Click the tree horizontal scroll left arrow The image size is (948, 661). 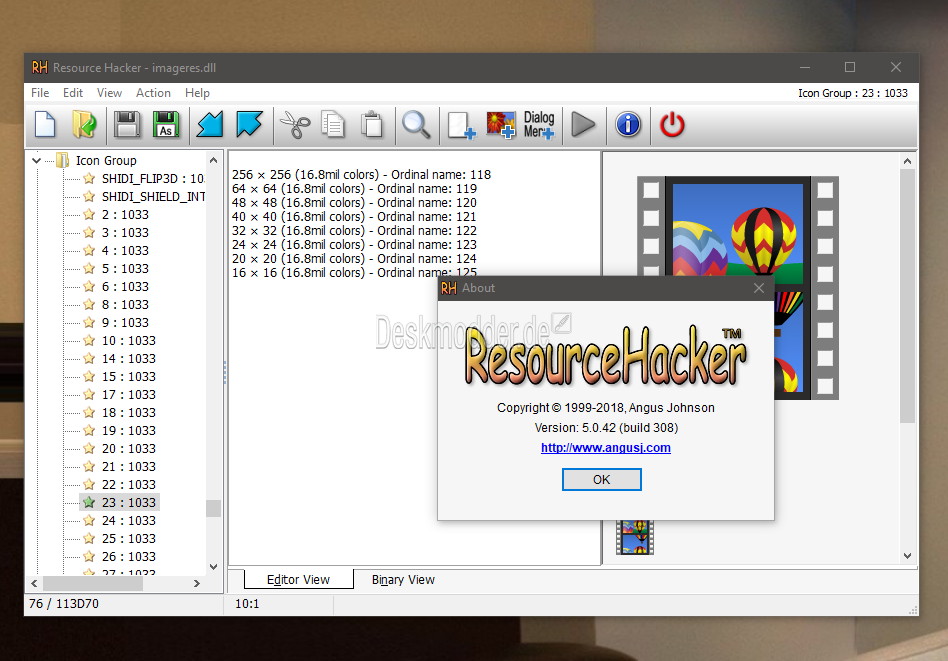point(34,584)
